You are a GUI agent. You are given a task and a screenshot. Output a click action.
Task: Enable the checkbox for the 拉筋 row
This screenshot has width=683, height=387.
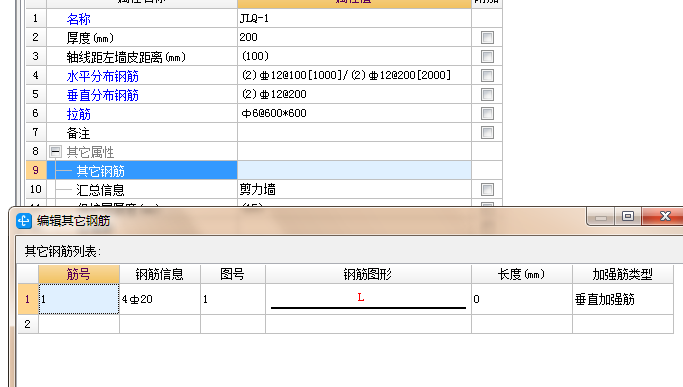[487, 113]
